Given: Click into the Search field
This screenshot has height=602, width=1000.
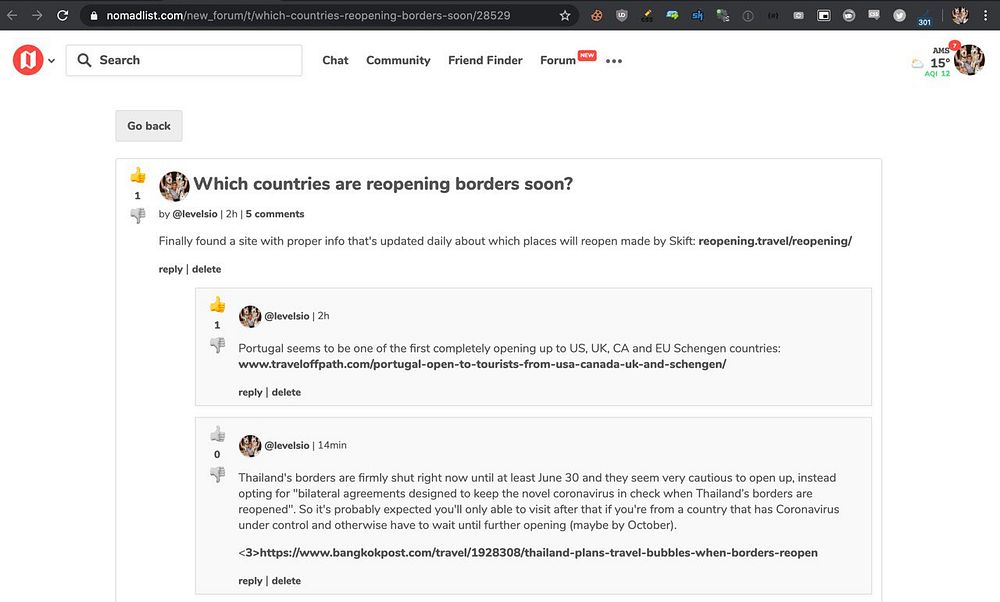Looking at the screenshot, I should pyautogui.click(x=184, y=60).
